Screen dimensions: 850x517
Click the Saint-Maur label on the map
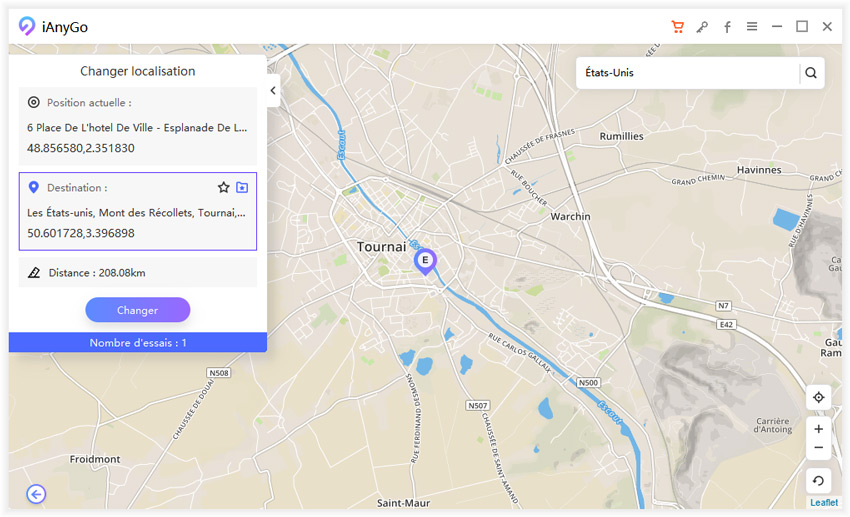[x=403, y=503]
